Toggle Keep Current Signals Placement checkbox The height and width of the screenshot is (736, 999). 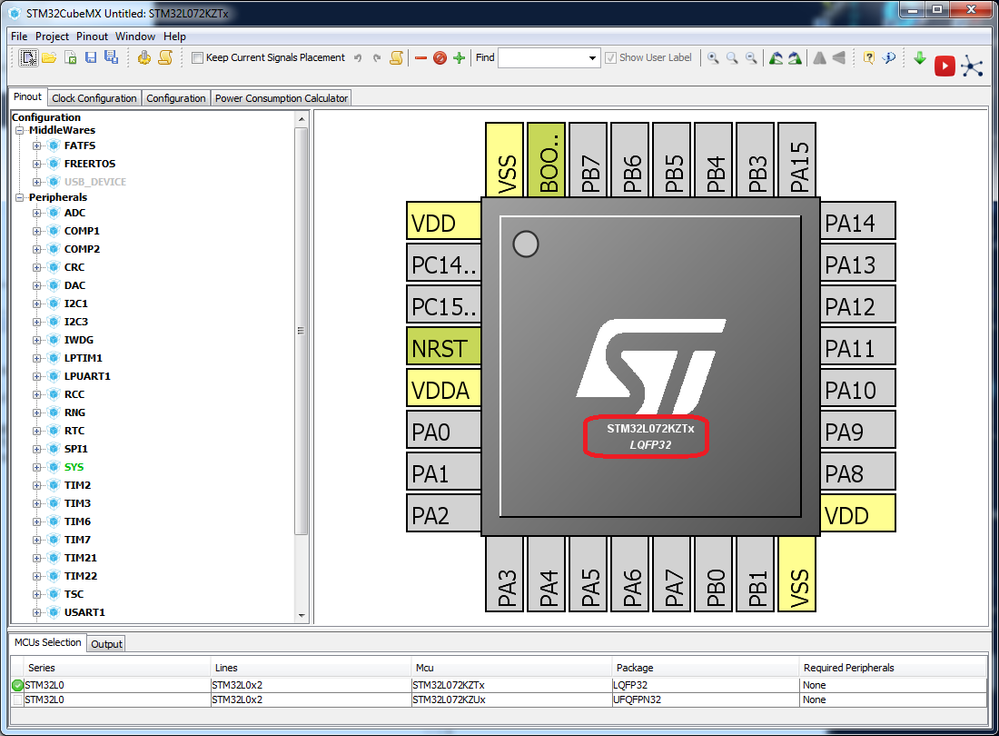click(x=198, y=58)
